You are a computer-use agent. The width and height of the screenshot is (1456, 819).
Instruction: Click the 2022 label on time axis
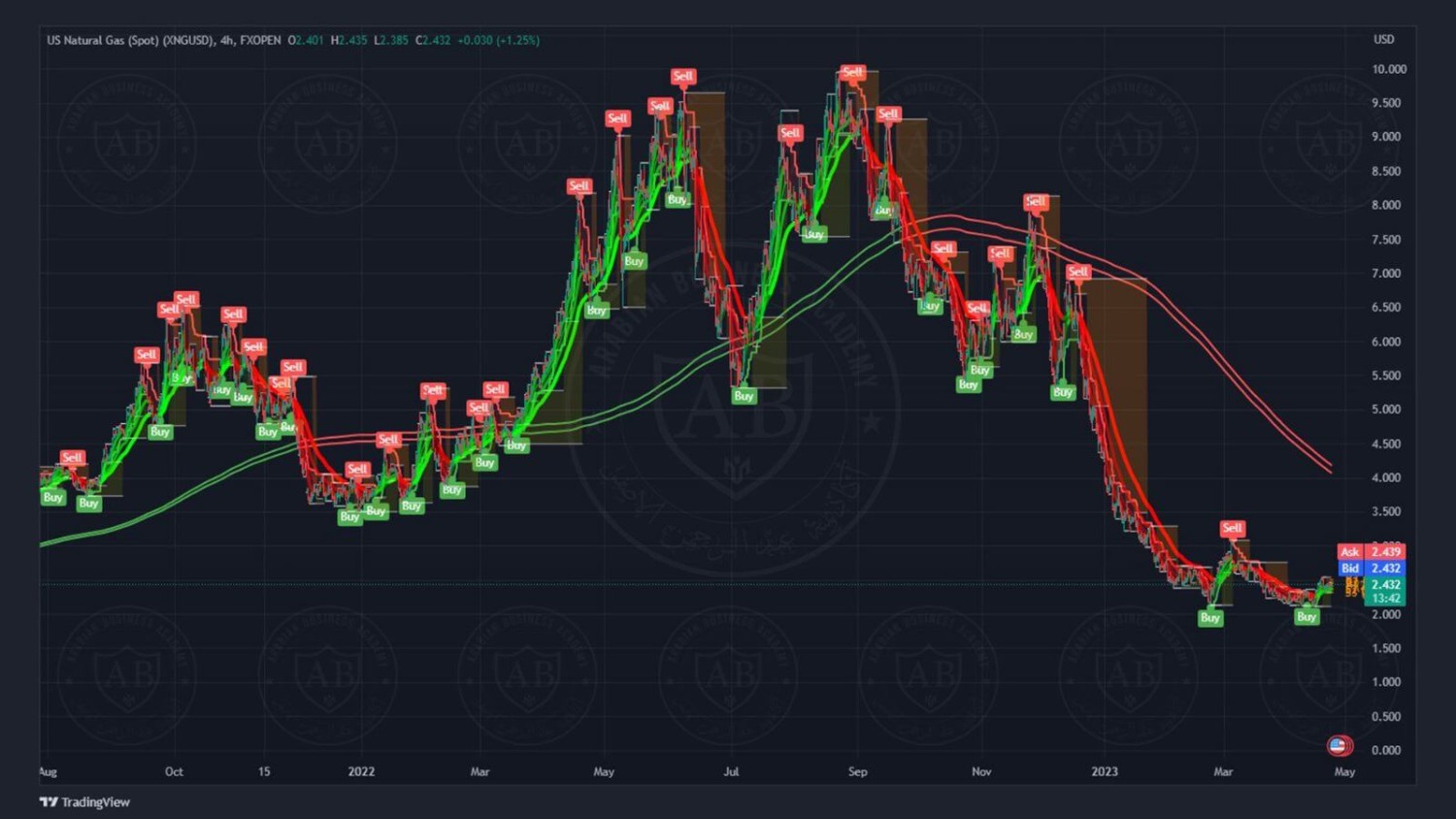click(x=361, y=772)
